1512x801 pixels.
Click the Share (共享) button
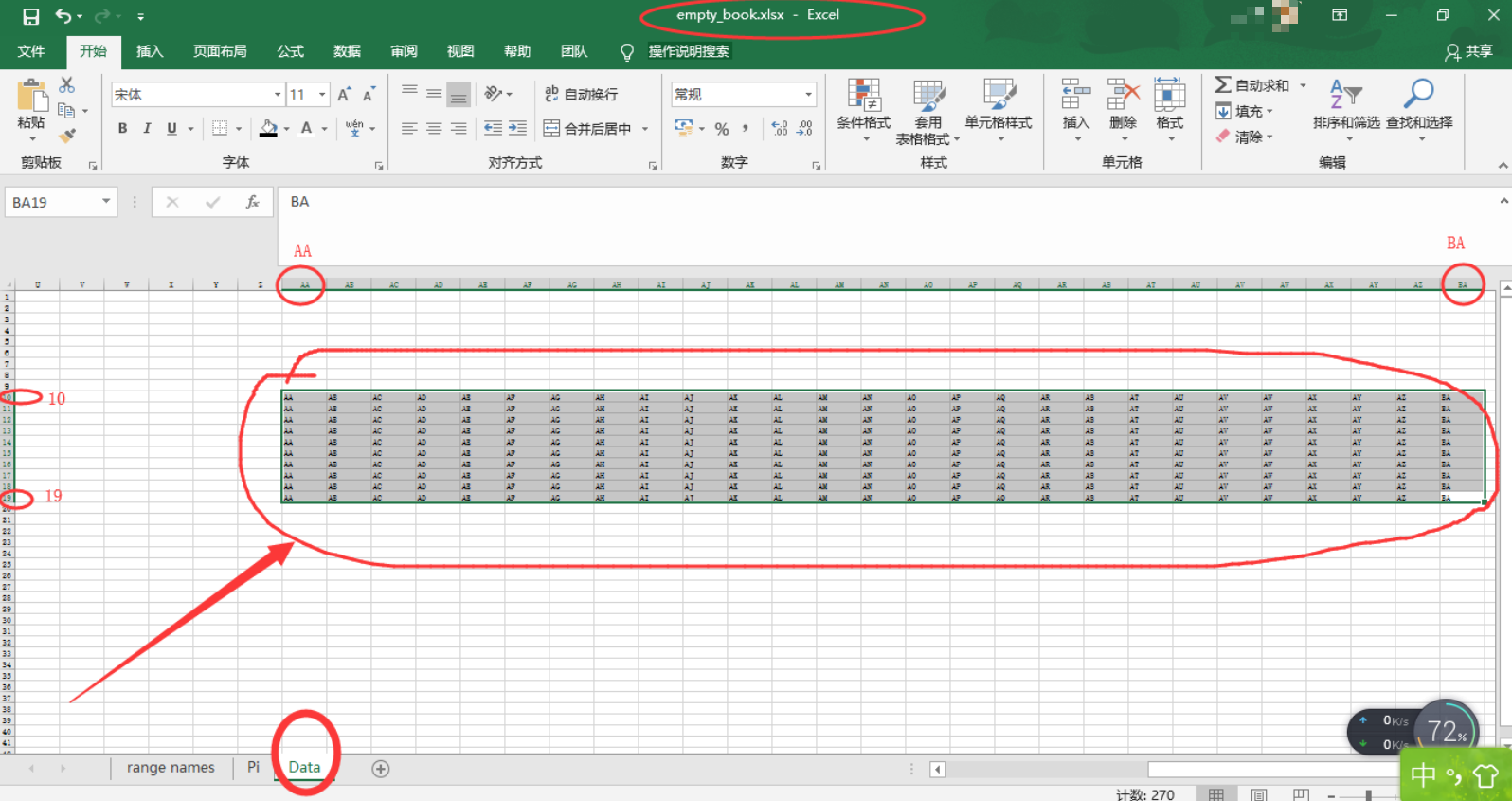click(x=1468, y=51)
